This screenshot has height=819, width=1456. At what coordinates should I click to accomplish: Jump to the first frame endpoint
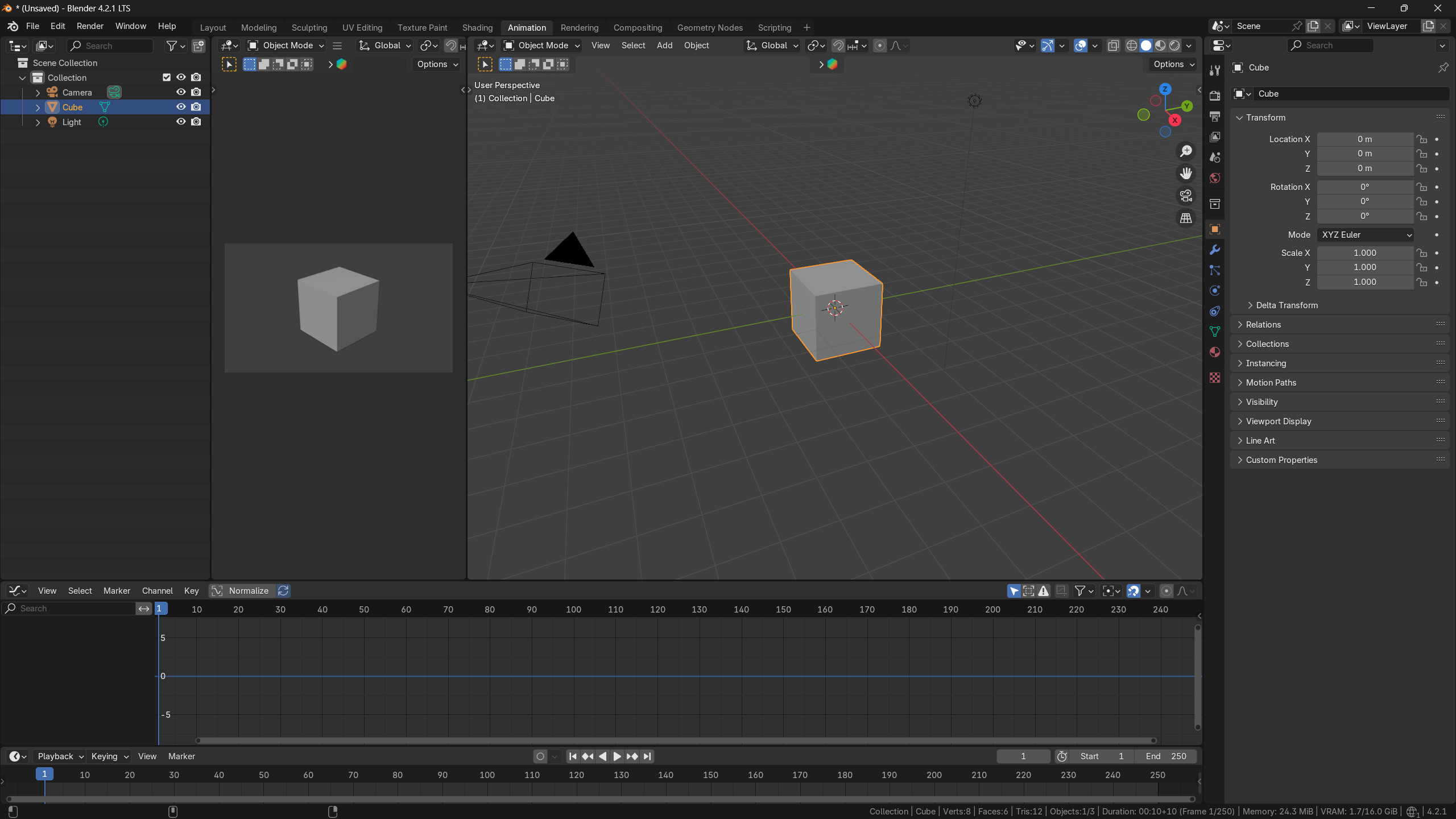pyautogui.click(x=573, y=756)
